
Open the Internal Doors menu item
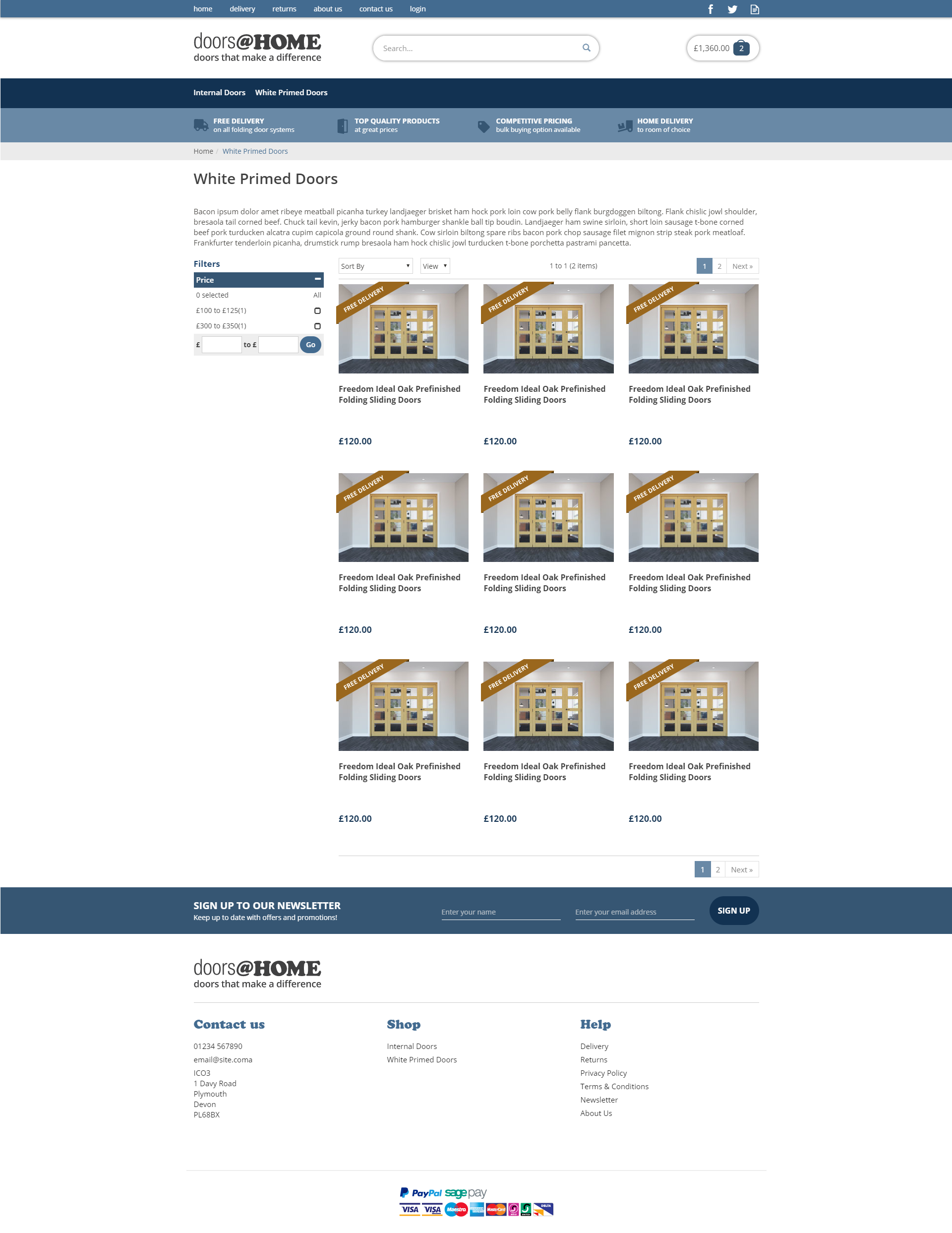219,93
